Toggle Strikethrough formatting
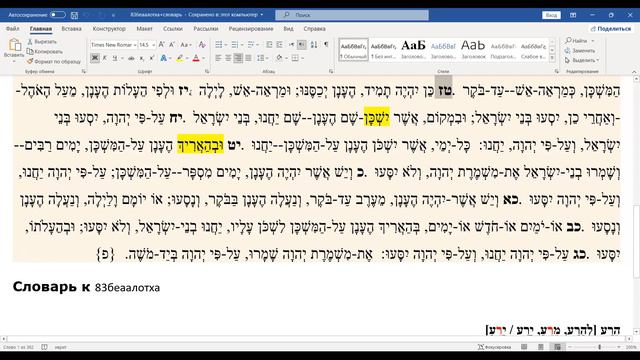This screenshot has width=640, height=360. click(x=131, y=58)
